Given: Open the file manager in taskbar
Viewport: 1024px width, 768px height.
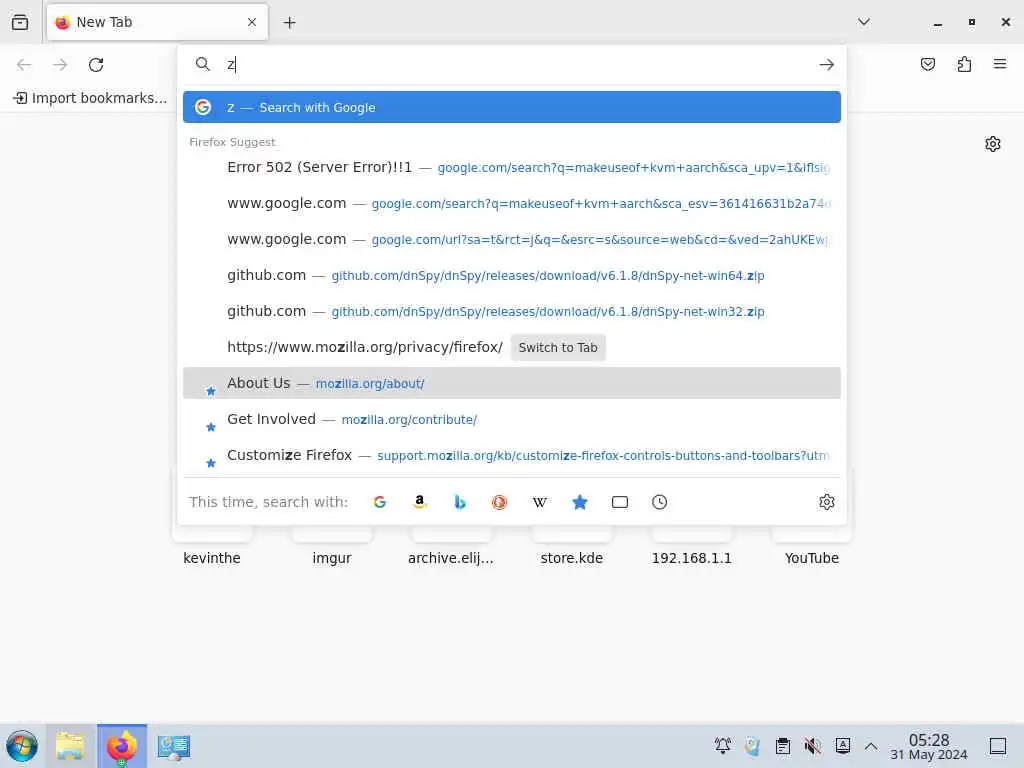Looking at the screenshot, I should point(70,746).
